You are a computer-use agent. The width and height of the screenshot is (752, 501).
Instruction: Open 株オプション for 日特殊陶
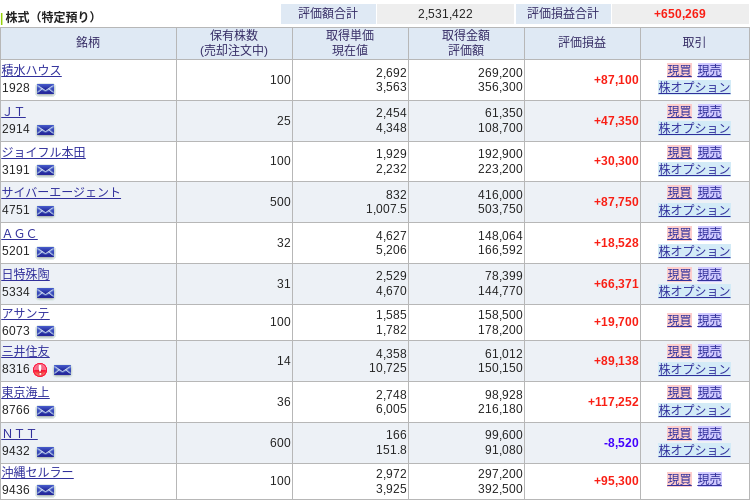[x=694, y=291]
